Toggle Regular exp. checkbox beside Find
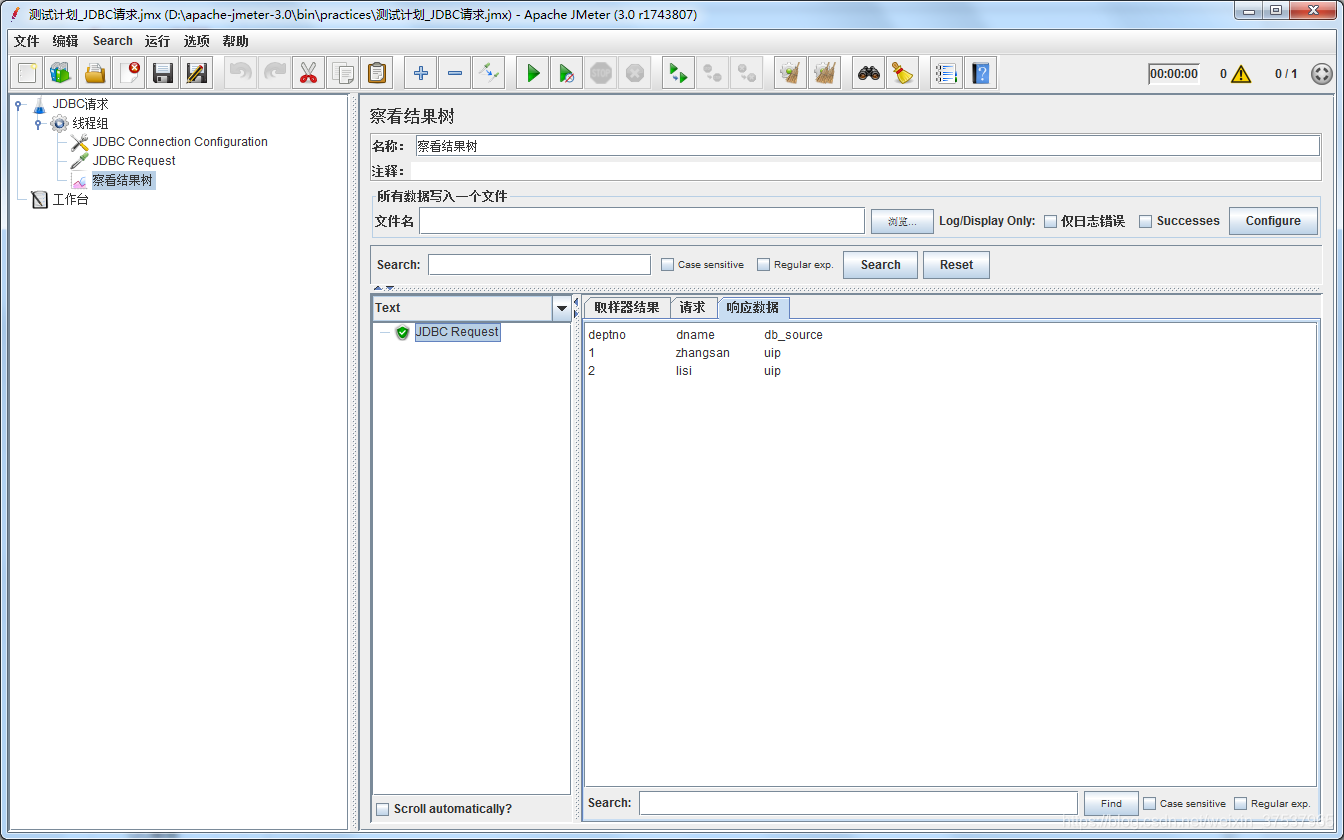 coord(1241,803)
